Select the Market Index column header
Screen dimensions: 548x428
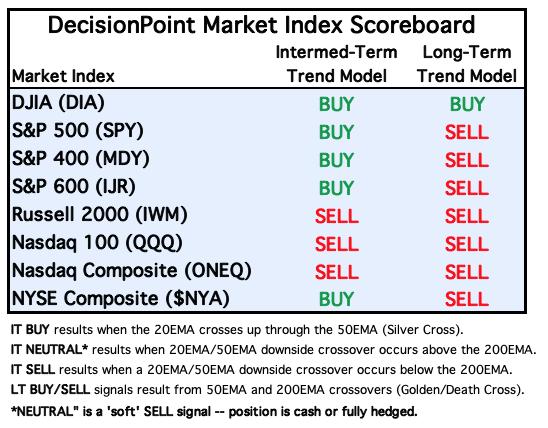63,76
